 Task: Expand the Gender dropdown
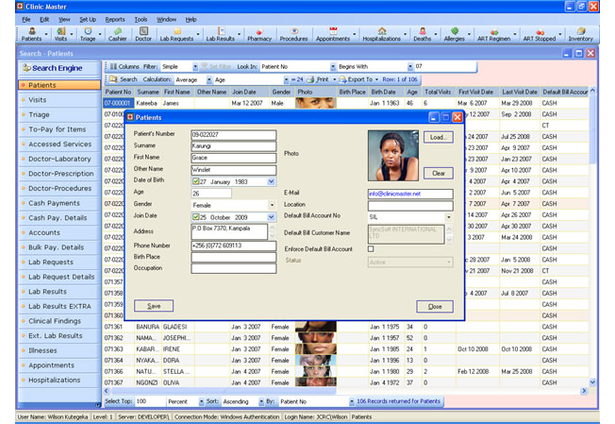272,205
